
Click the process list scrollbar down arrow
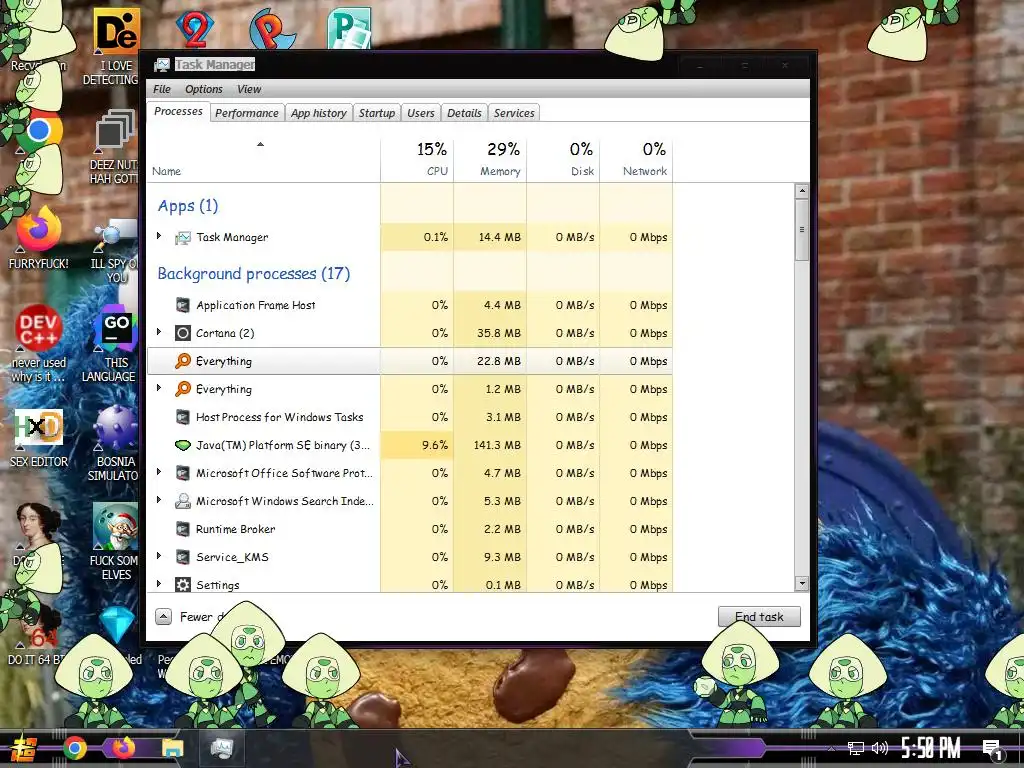pos(801,583)
